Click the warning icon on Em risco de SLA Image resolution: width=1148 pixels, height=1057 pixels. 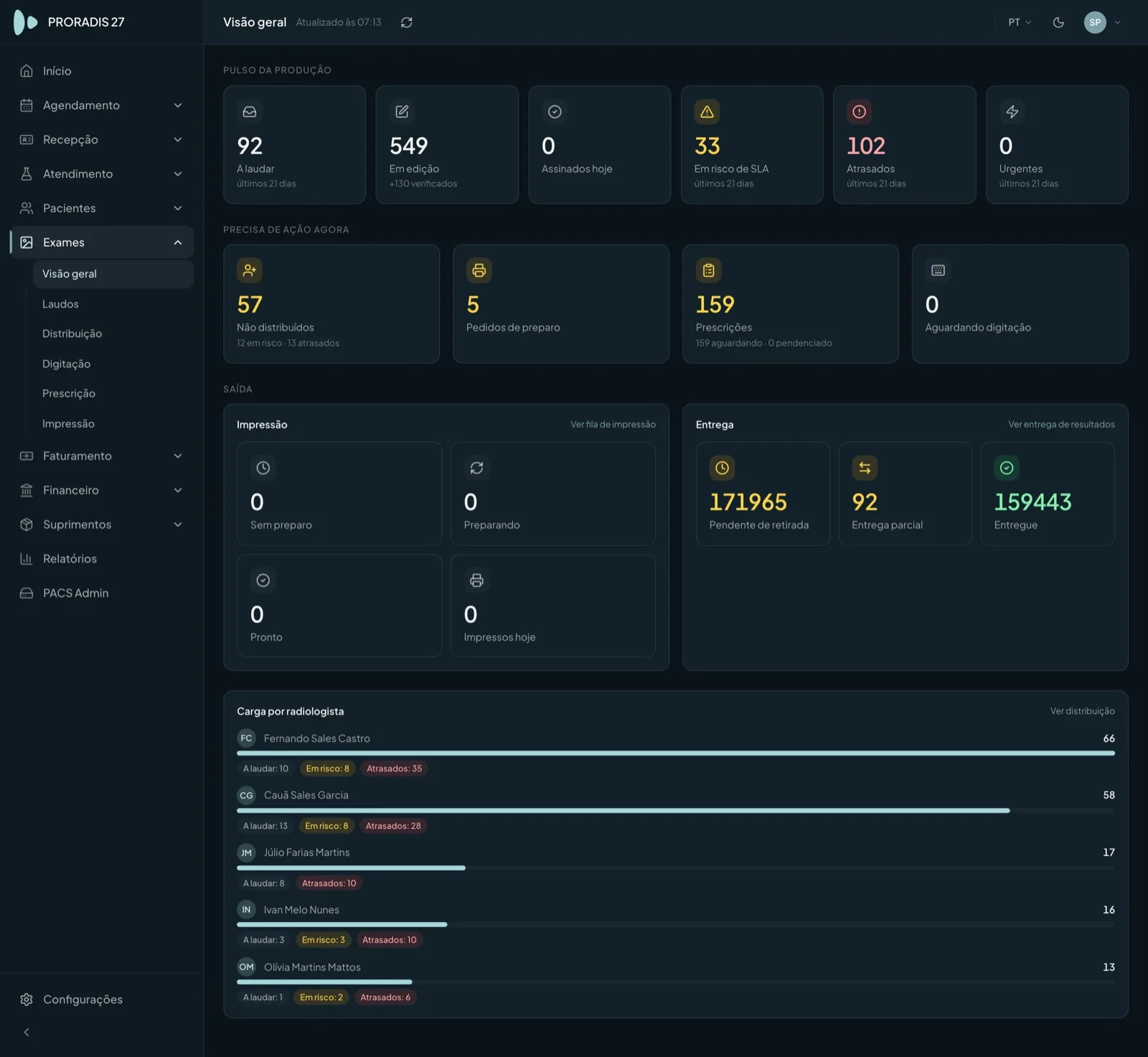(707, 112)
